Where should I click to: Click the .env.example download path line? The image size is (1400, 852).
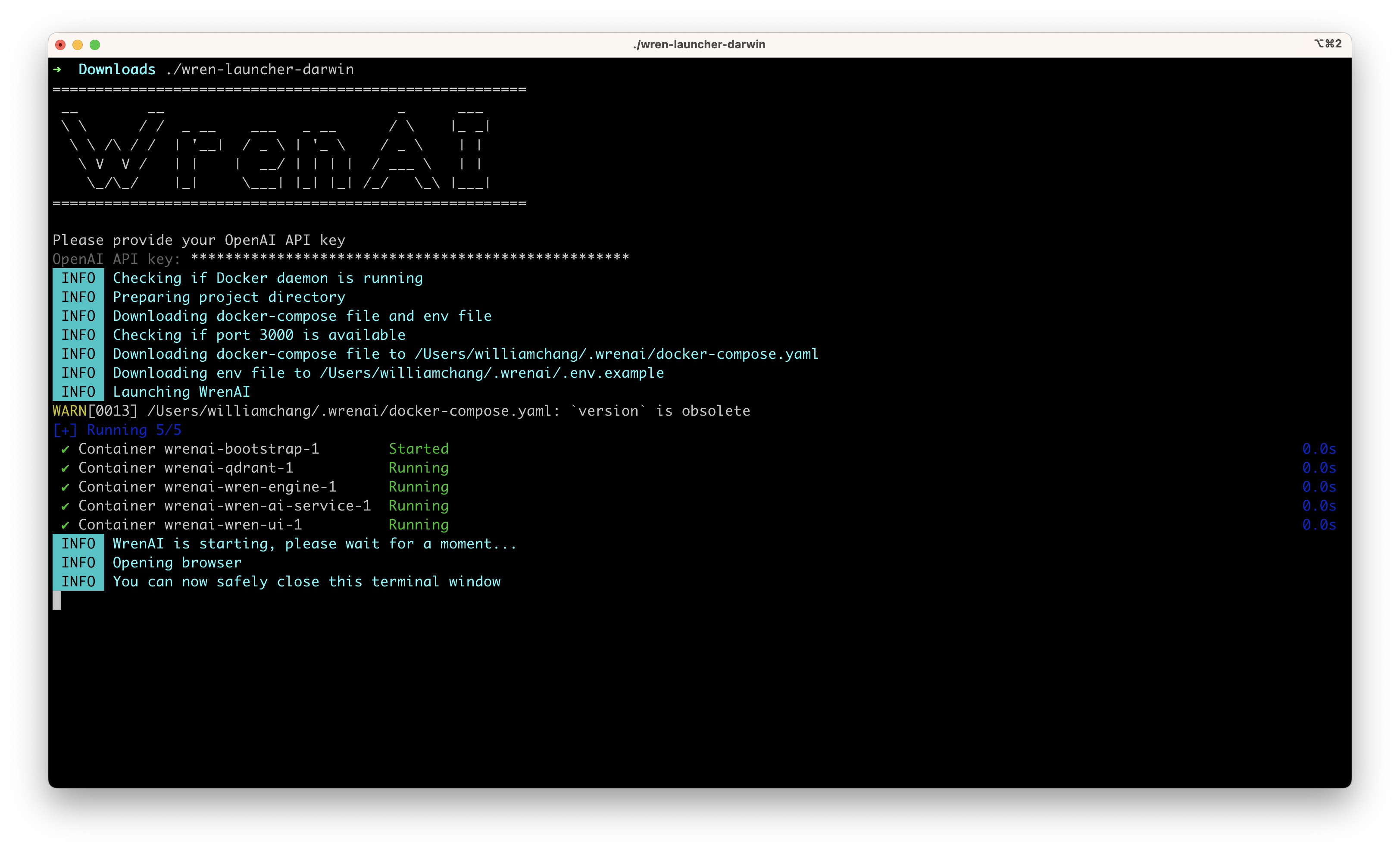(x=388, y=373)
